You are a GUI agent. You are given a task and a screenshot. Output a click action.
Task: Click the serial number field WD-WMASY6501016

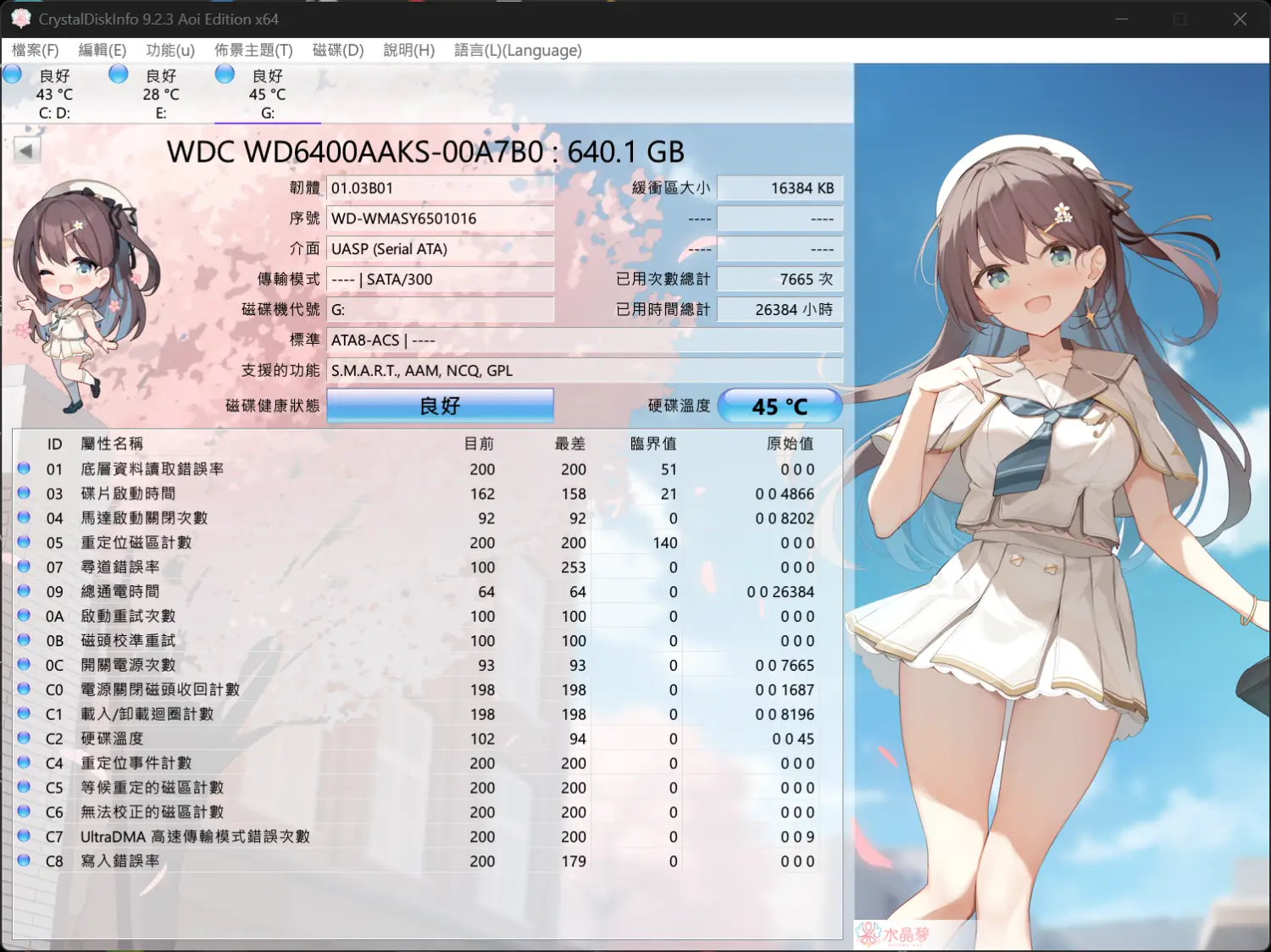440,219
